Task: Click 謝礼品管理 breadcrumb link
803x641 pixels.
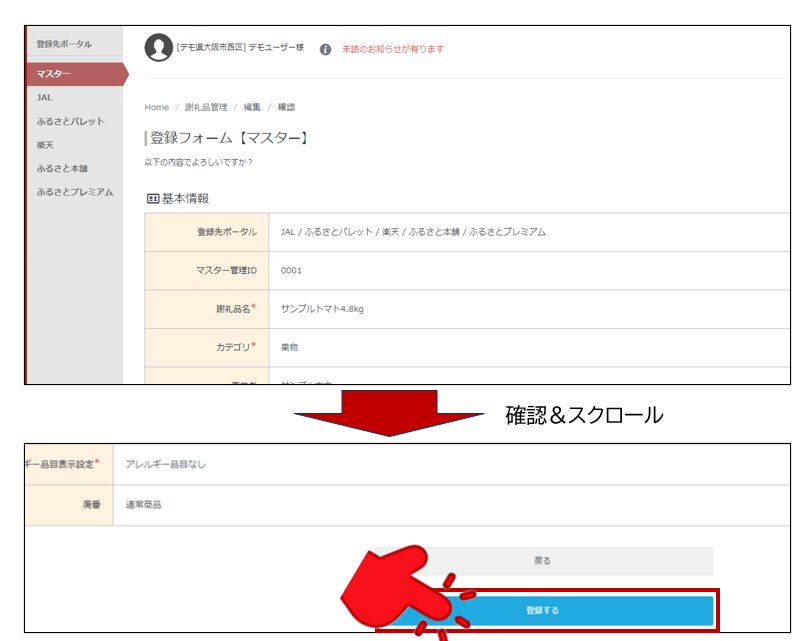Action: 206,107
